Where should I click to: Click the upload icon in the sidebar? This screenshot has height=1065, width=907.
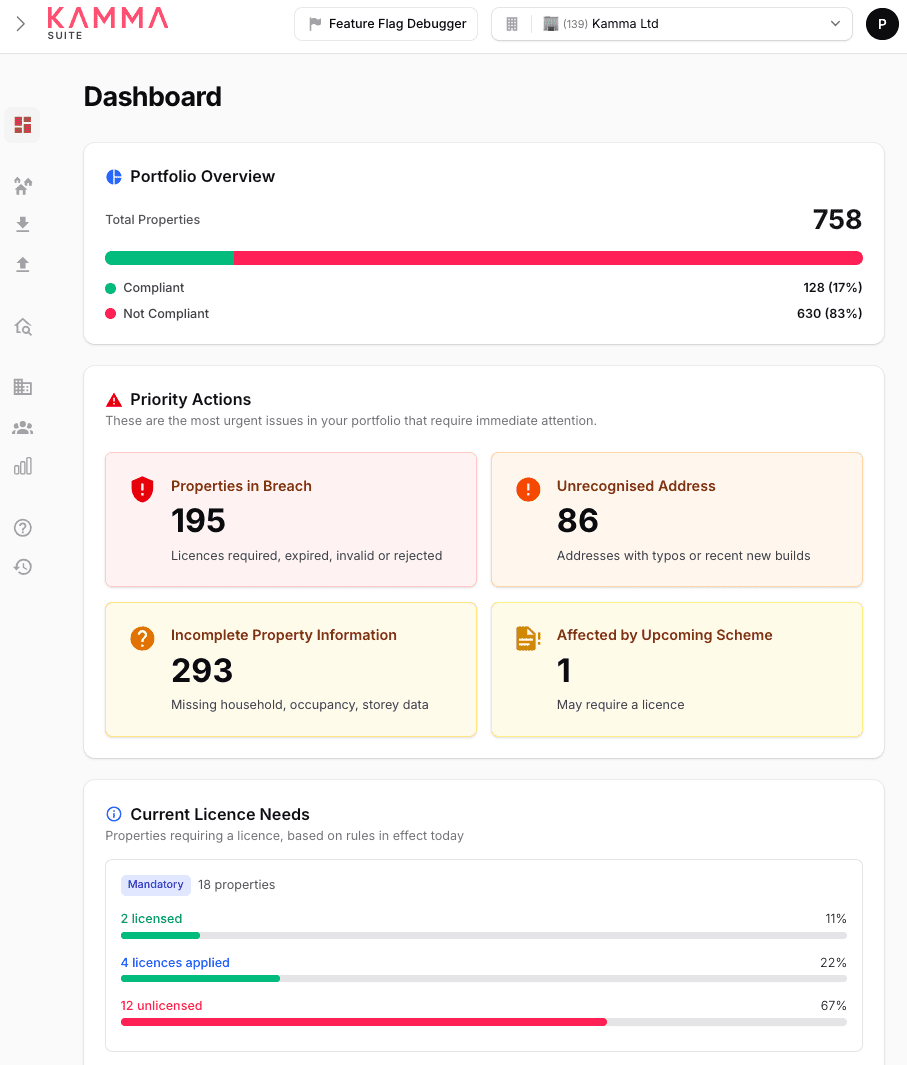pos(22,264)
